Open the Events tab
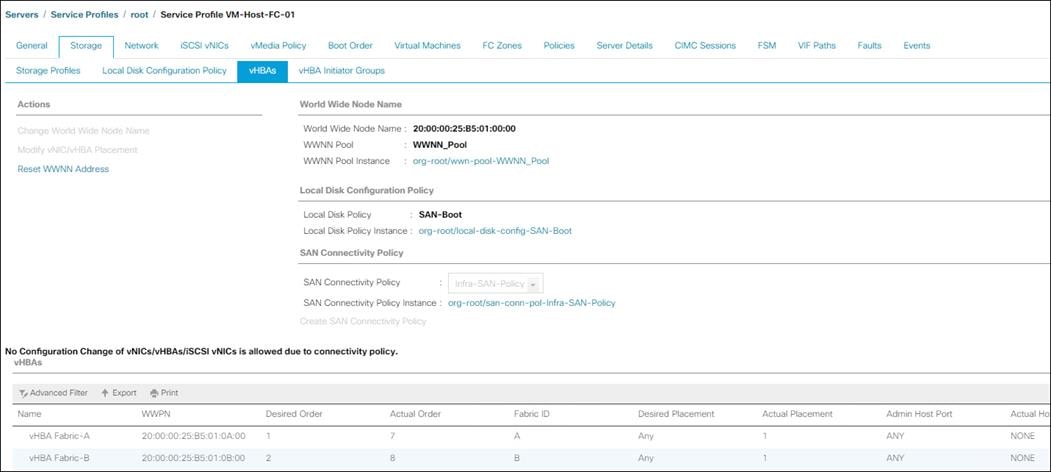 point(916,46)
